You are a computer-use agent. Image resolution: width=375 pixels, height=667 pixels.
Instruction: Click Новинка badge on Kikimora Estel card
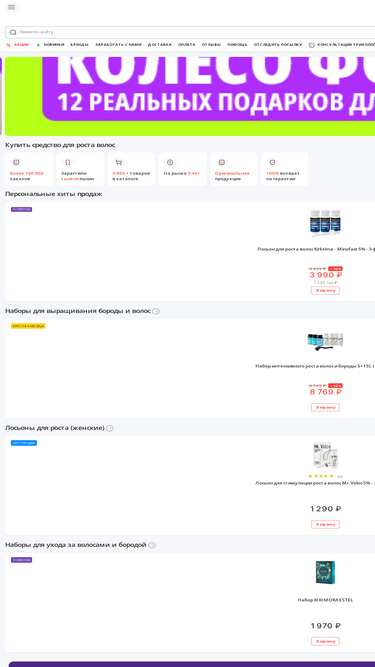21,560
